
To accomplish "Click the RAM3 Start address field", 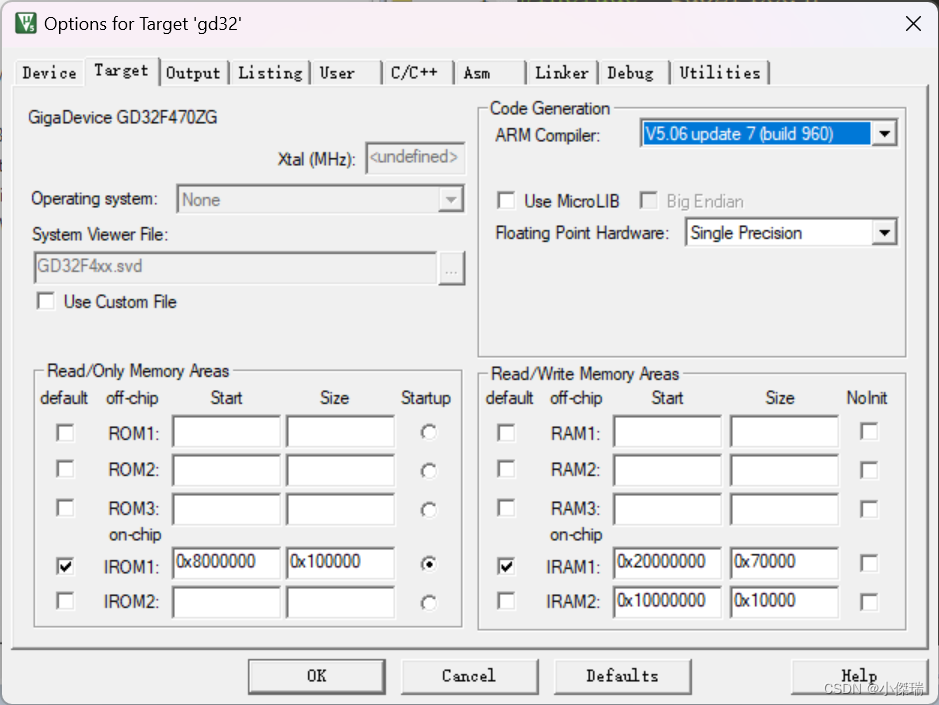I will tap(667, 509).
